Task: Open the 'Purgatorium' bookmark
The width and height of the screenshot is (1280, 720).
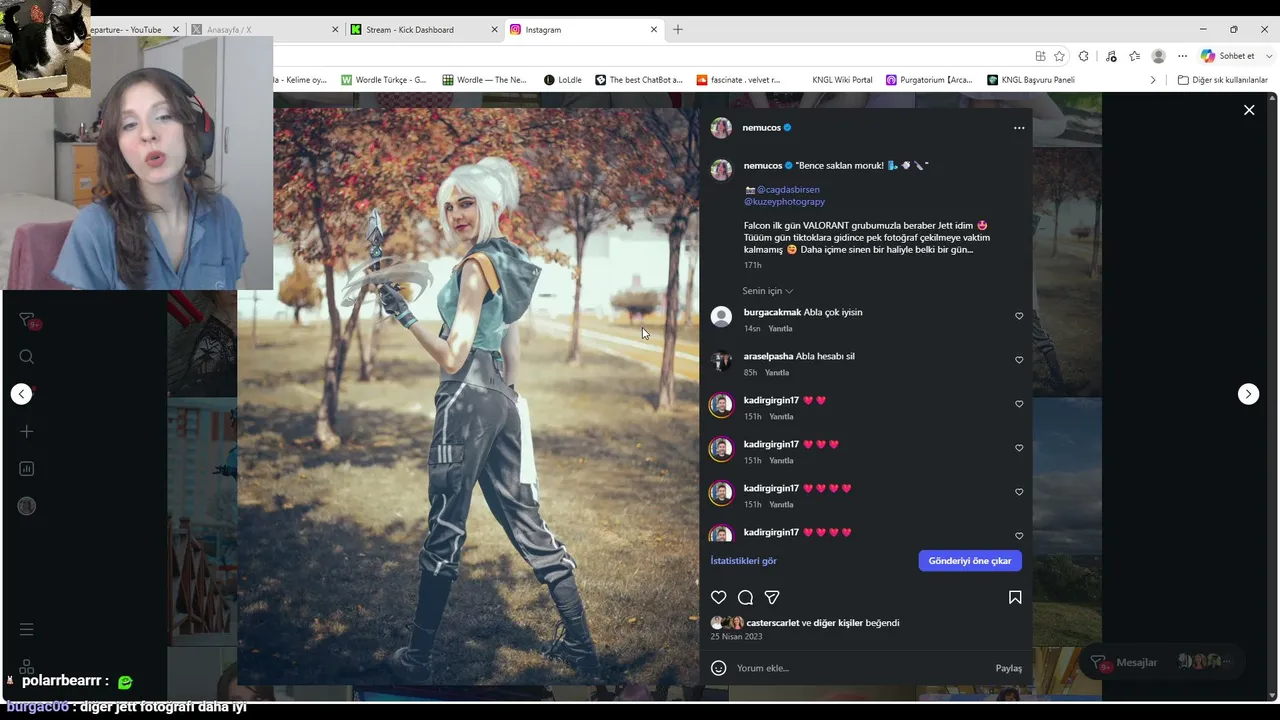Action: (x=929, y=80)
